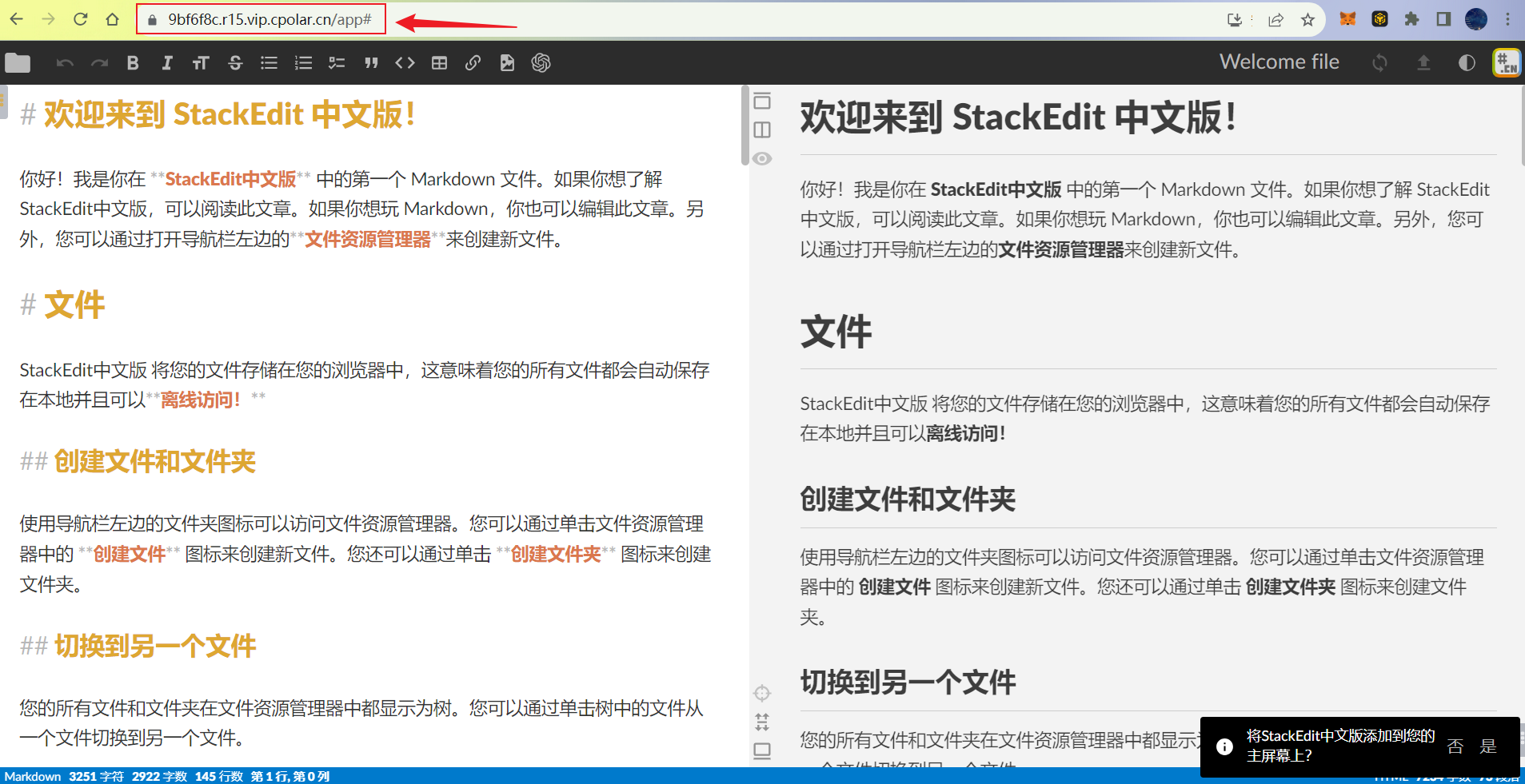The height and width of the screenshot is (784, 1525).
Task: Toggle focus mode target icon
Action: pos(762,693)
